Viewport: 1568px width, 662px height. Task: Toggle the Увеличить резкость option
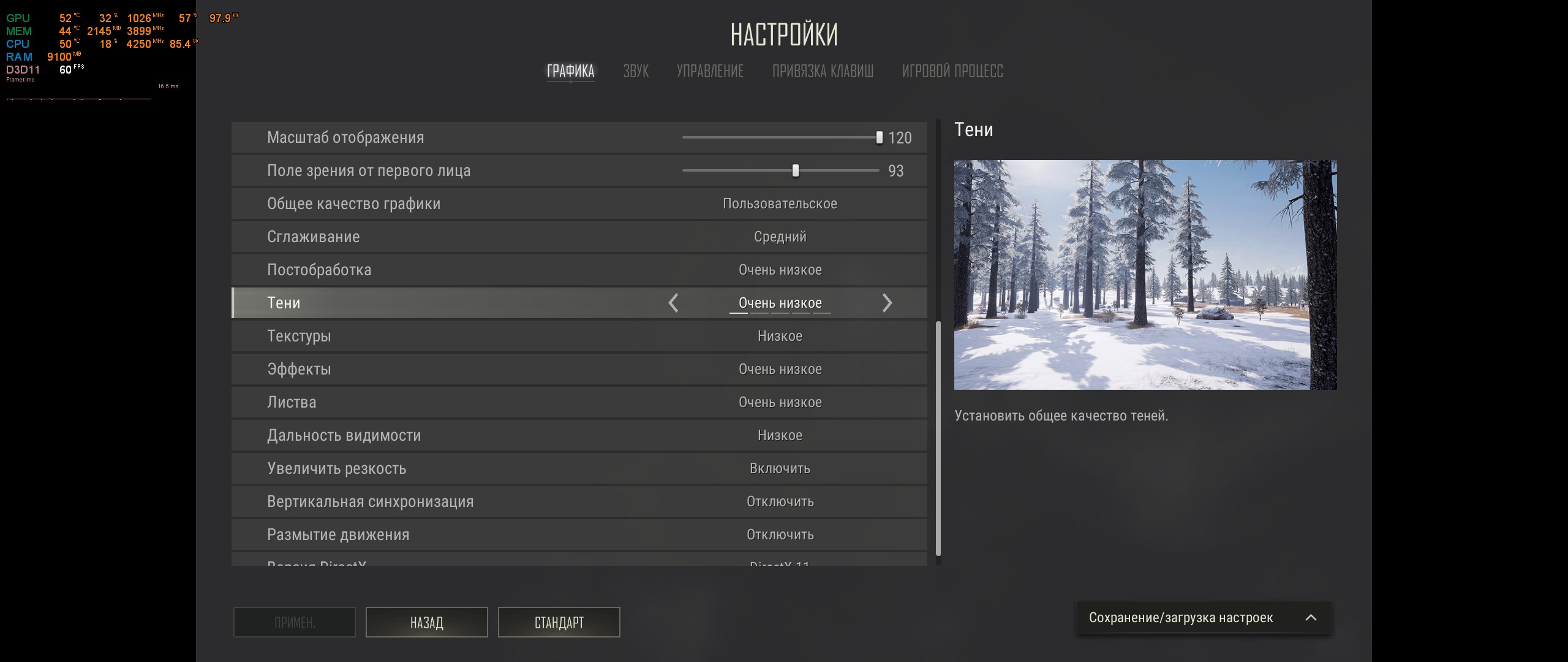point(579,468)
